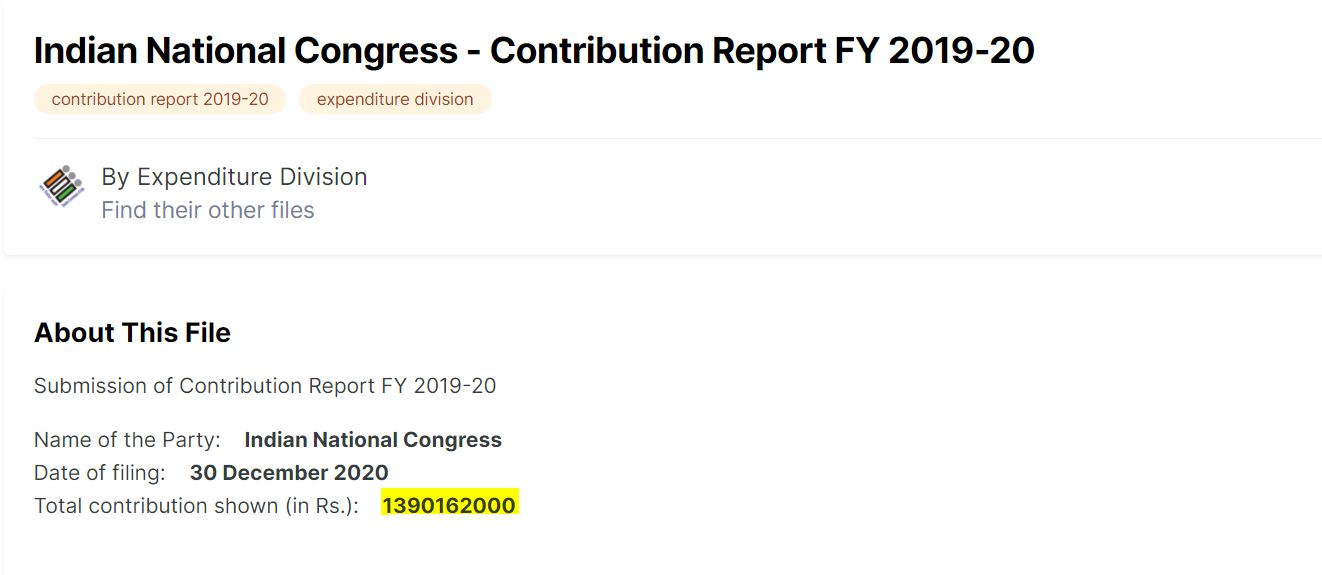The height and width of the screenshot is (575, 1322).
Task: Select the highlighted amount 1390162000
Action: pos(449,505)
